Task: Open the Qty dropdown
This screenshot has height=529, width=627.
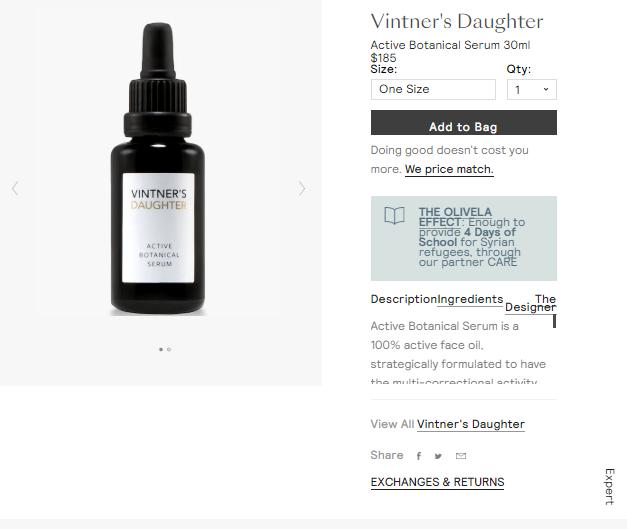Action: (x=531, y=90)
